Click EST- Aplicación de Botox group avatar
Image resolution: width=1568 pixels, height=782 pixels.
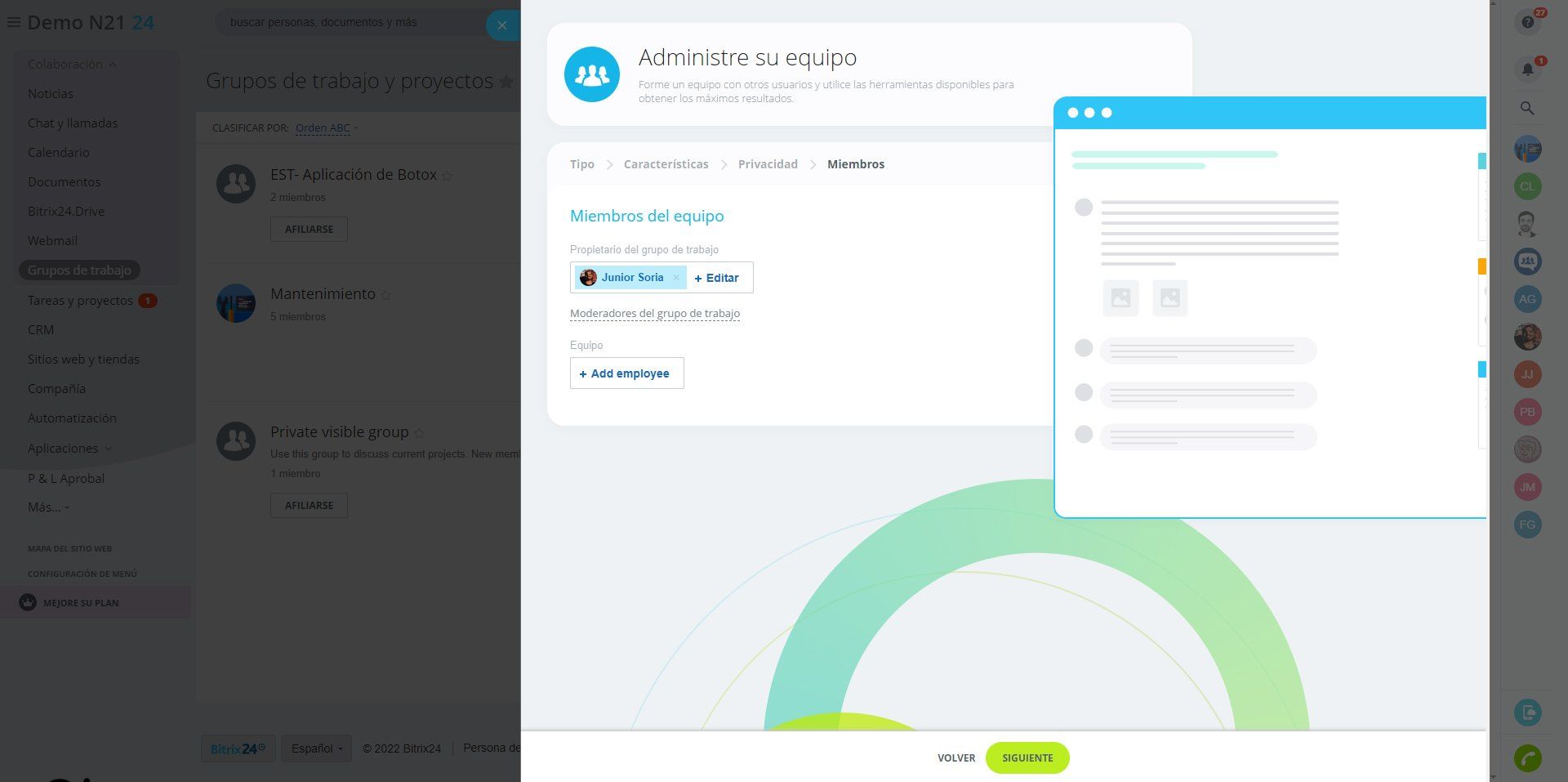click(236, 184)
